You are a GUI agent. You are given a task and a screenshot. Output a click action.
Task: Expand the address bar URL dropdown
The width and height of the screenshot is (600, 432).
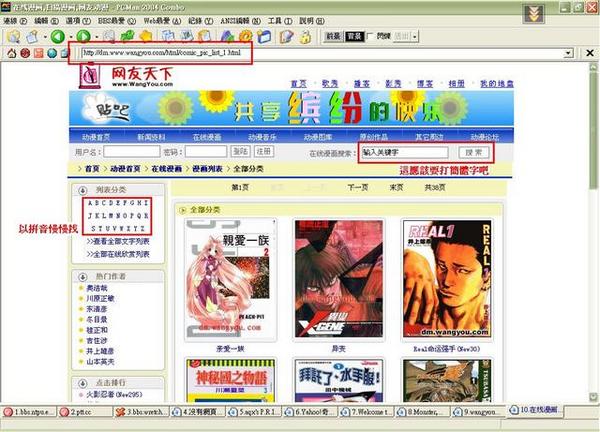(x=569, y=53)
